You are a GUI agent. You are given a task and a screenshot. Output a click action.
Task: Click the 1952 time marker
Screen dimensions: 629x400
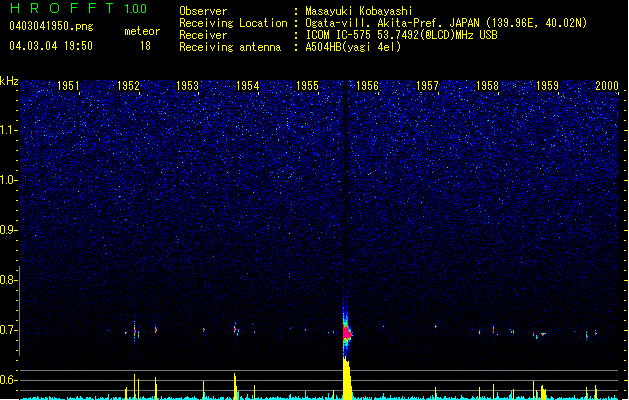tap(128, 86)
